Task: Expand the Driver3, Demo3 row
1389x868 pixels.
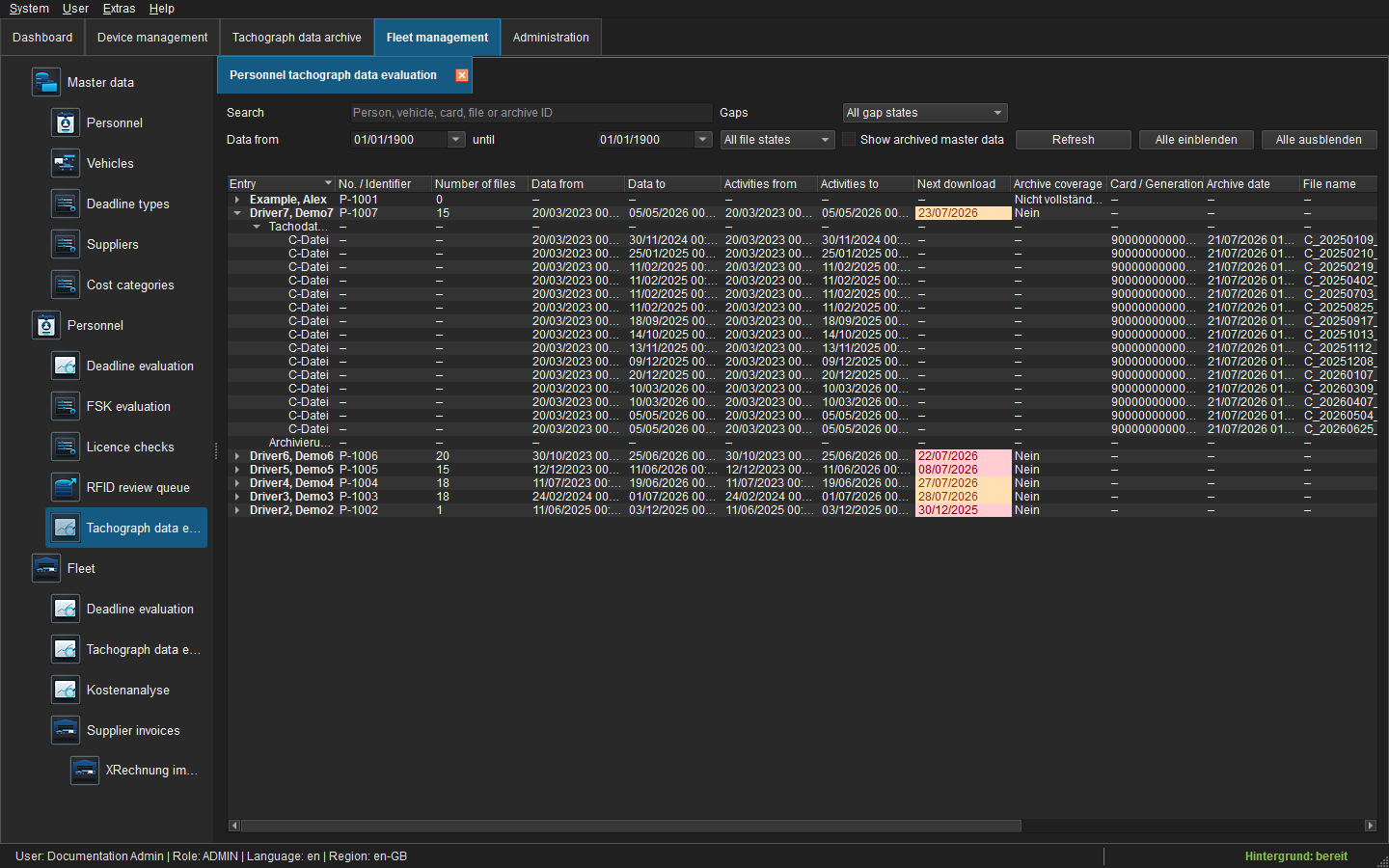Action: [x=237, y=497]
